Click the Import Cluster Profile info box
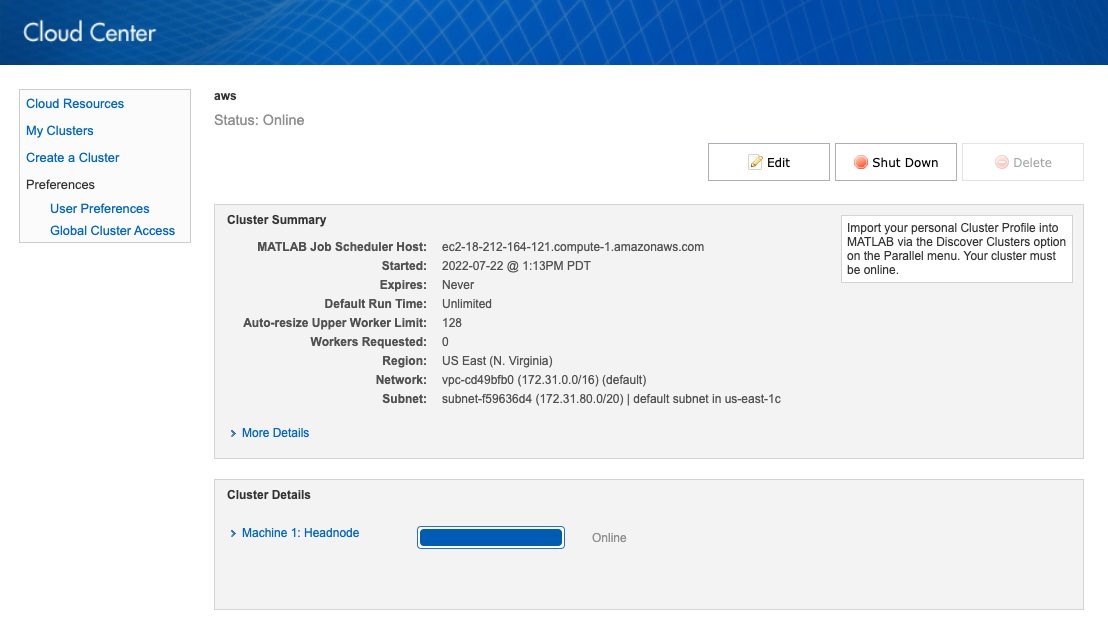The image size is (1108, 631). pyautogui.click(x=957, y=249)
